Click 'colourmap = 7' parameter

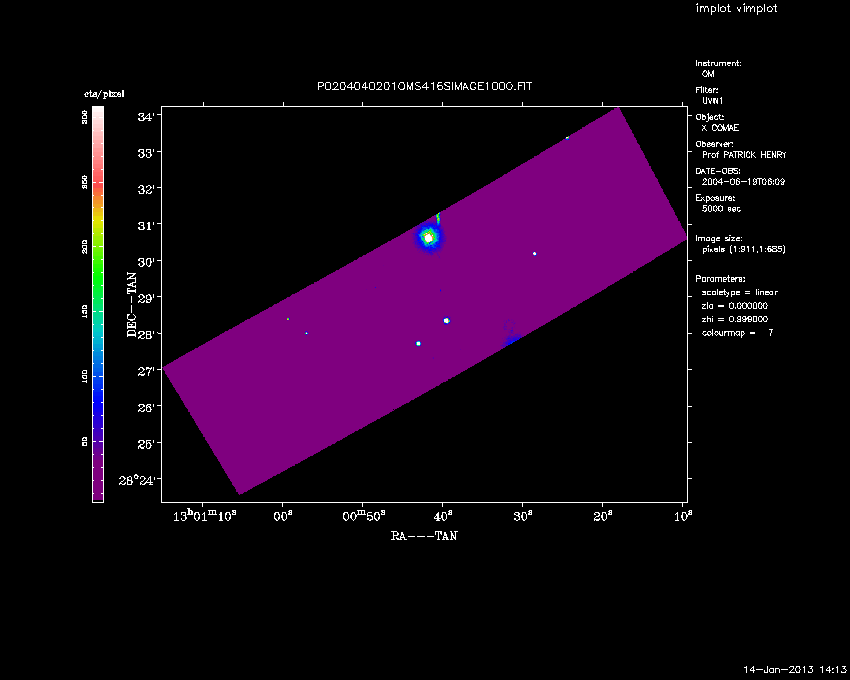pyautogui.click(x=737, y=333)
